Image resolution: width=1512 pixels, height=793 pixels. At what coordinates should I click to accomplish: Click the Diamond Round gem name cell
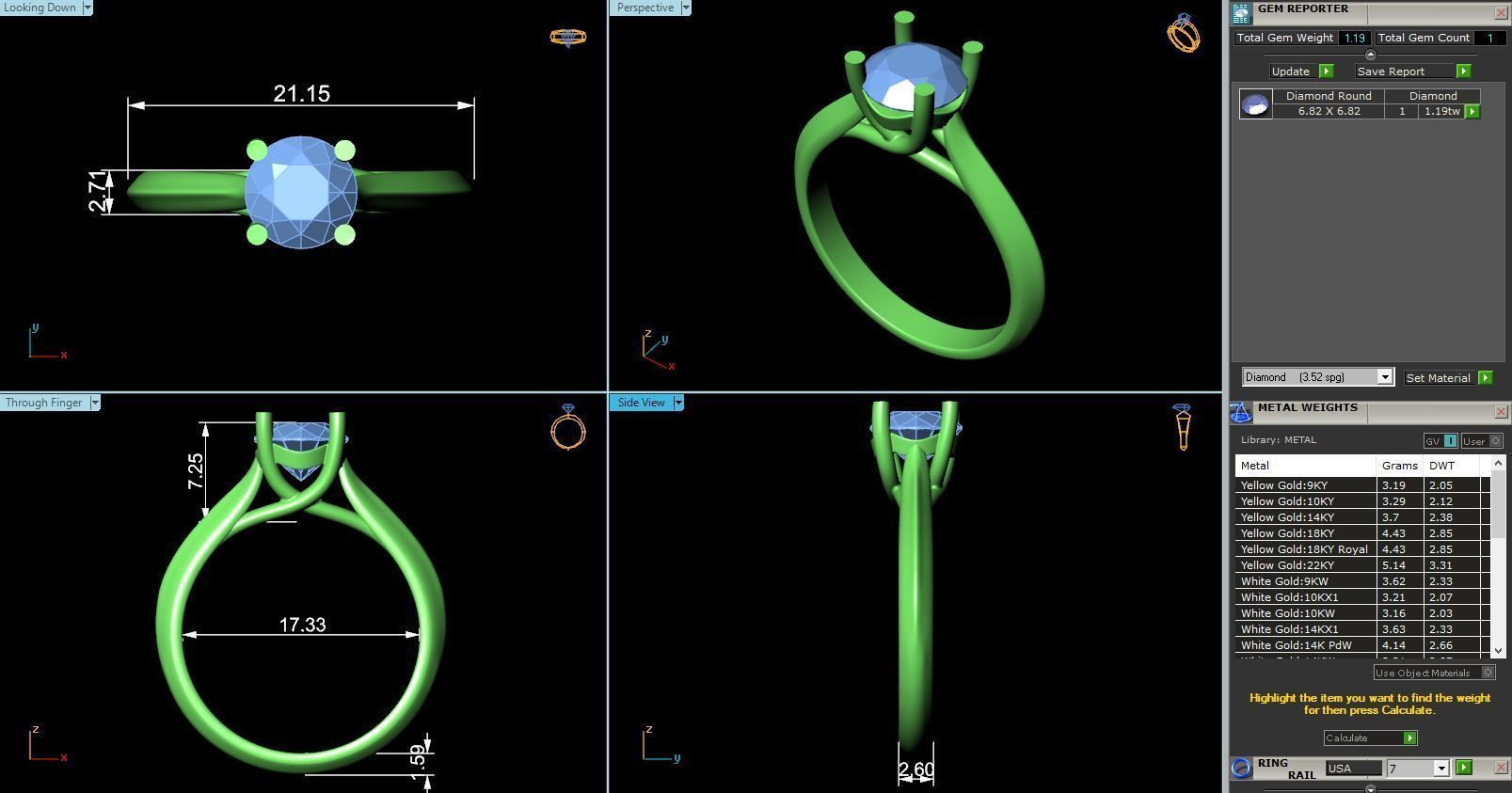pos(1329,96)
